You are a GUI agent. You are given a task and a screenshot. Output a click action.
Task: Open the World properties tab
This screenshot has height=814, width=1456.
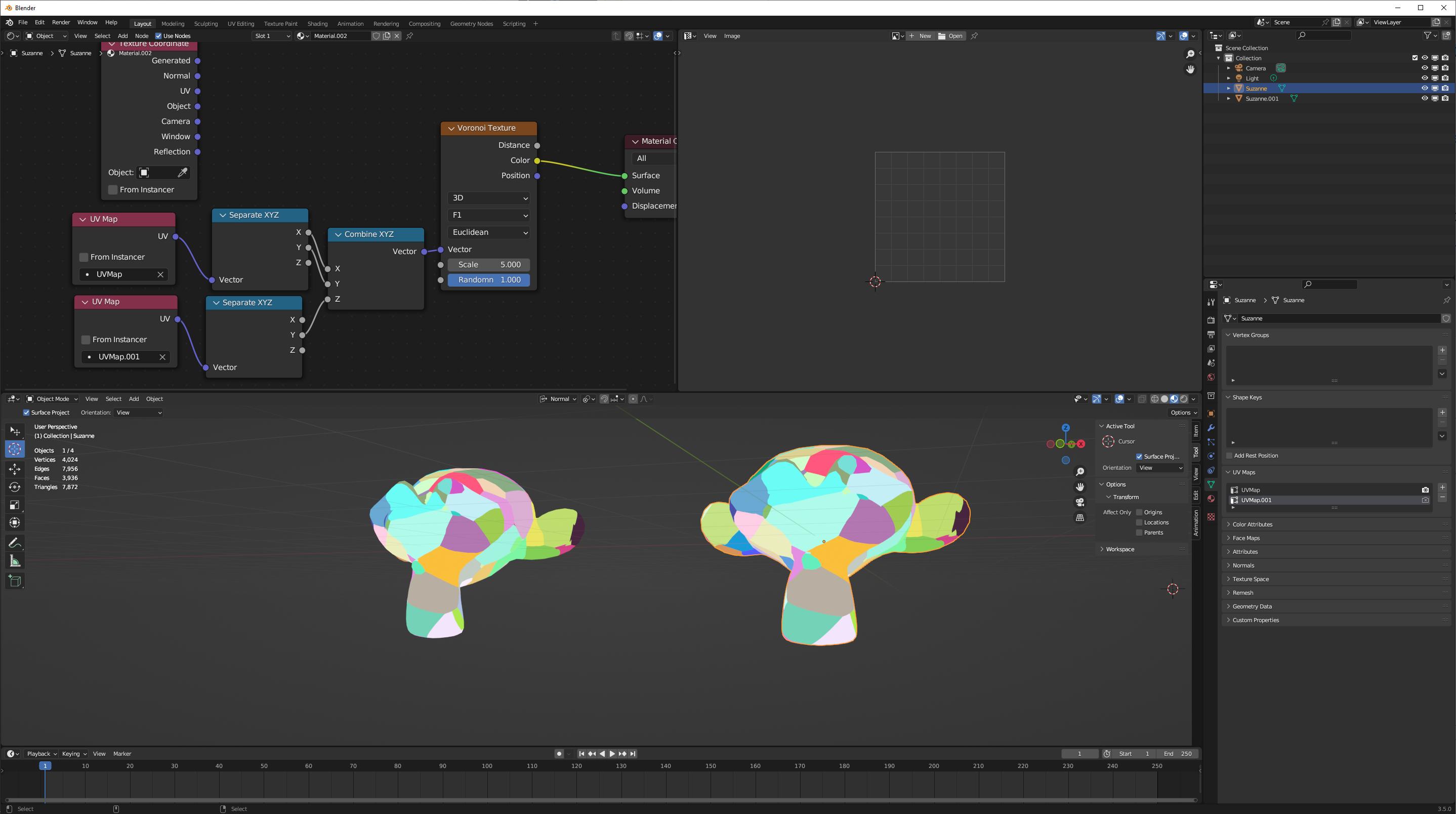coord(1211,377)
